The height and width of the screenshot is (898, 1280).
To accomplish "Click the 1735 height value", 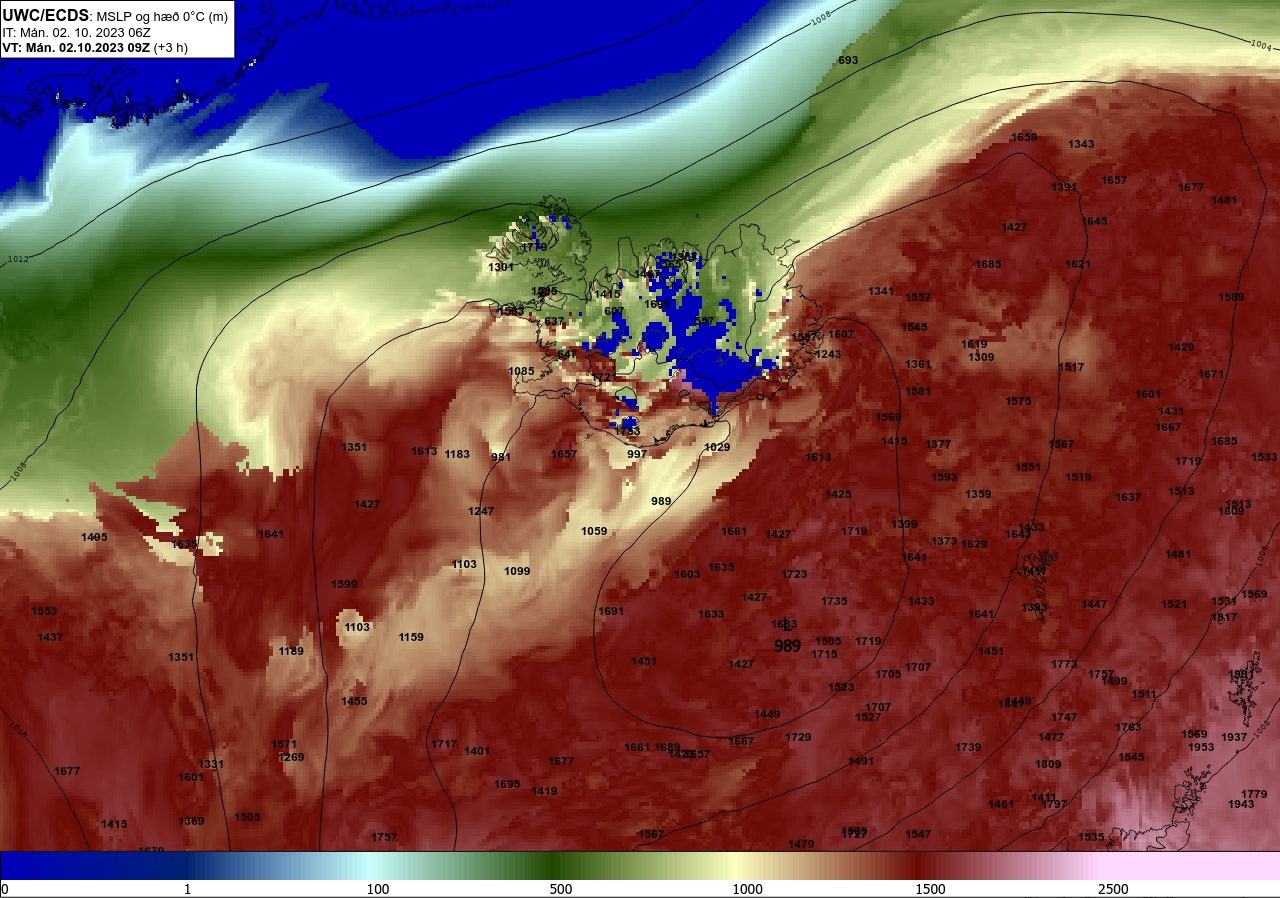I will pos(834,601).
